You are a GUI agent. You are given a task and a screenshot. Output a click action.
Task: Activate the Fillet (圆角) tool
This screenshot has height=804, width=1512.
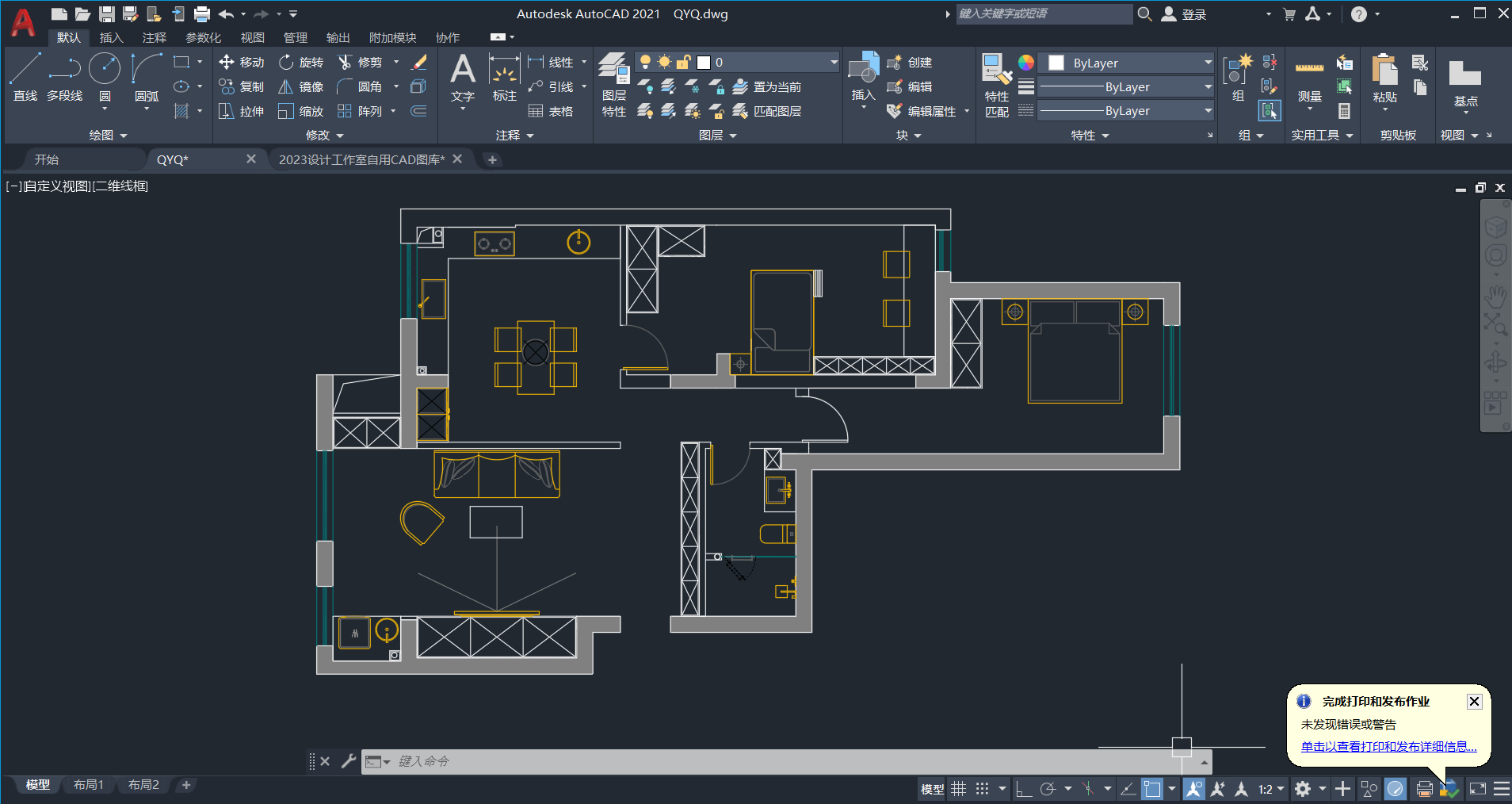click(x=361, y=86)
